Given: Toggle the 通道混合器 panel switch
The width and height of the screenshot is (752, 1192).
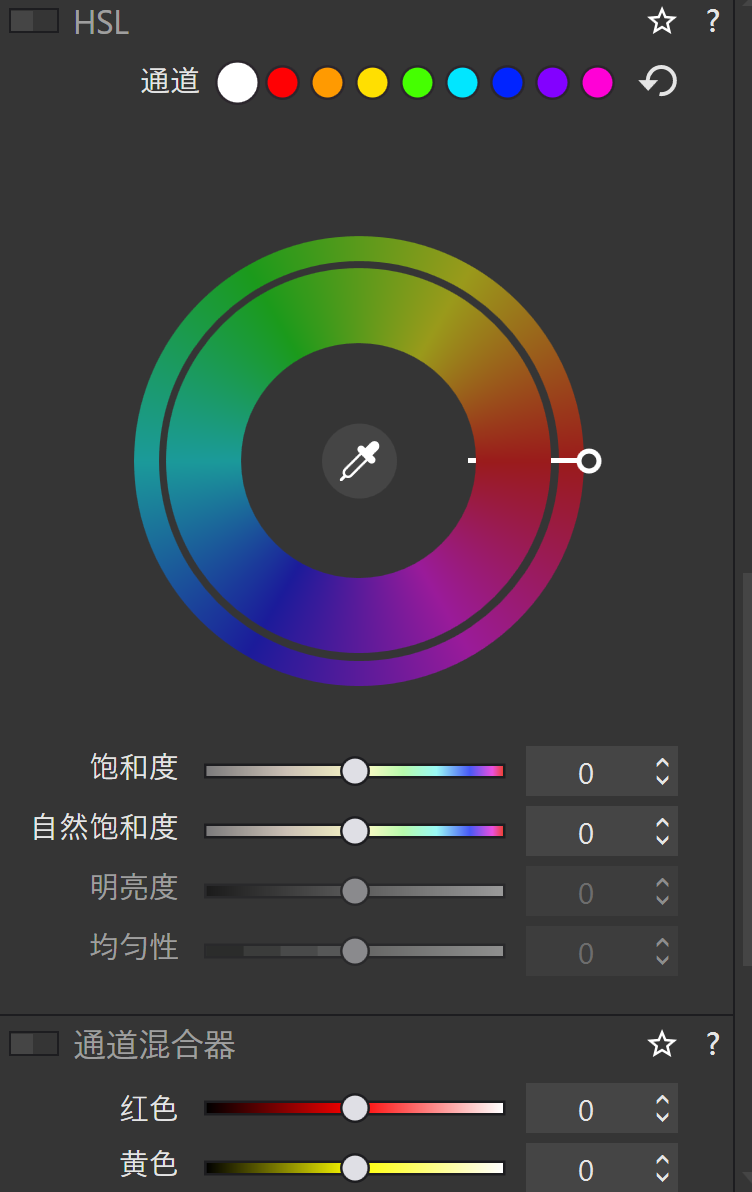Looking at the screenshot, I should pyautogui.click(x=33, y=1044).
